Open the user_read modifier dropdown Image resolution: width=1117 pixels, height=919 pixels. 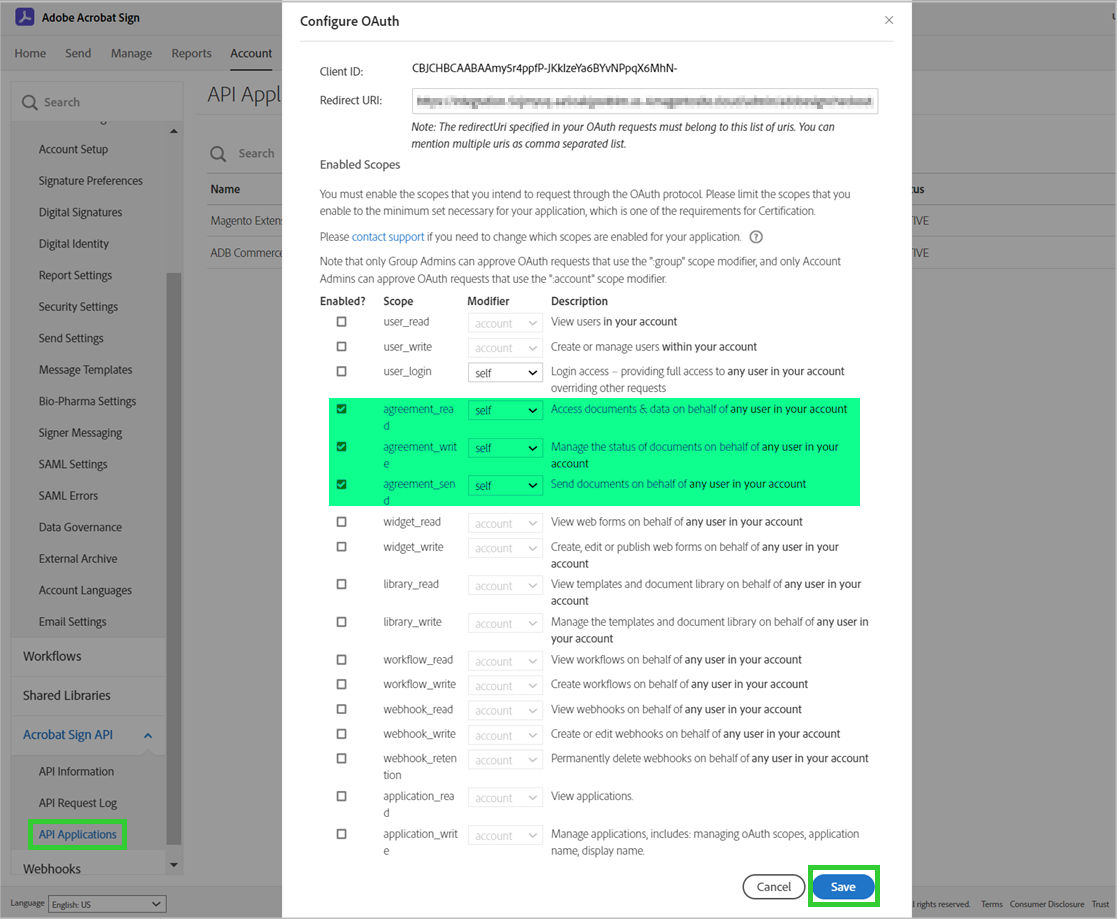(x=505, y=323)
